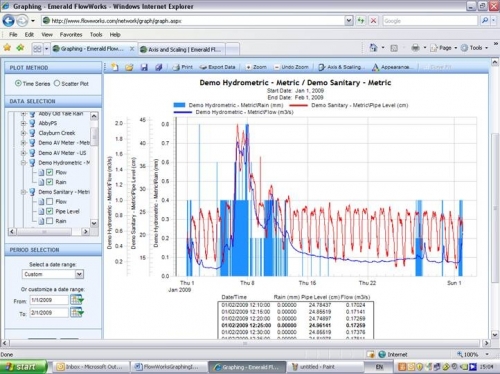This screenshot has height=374, width=500.
Task: Click the Save floppy disk icon
Action: coord(144,67)
